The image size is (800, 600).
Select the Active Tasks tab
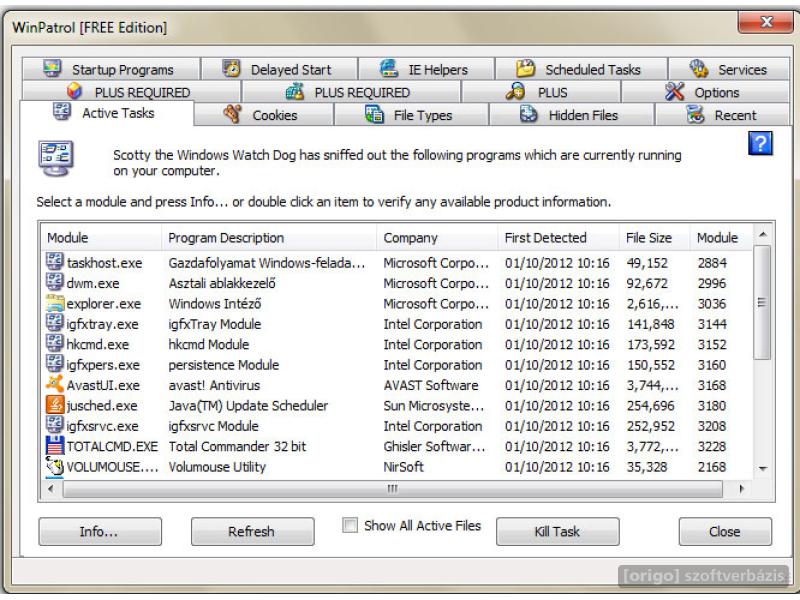point(107,113)
